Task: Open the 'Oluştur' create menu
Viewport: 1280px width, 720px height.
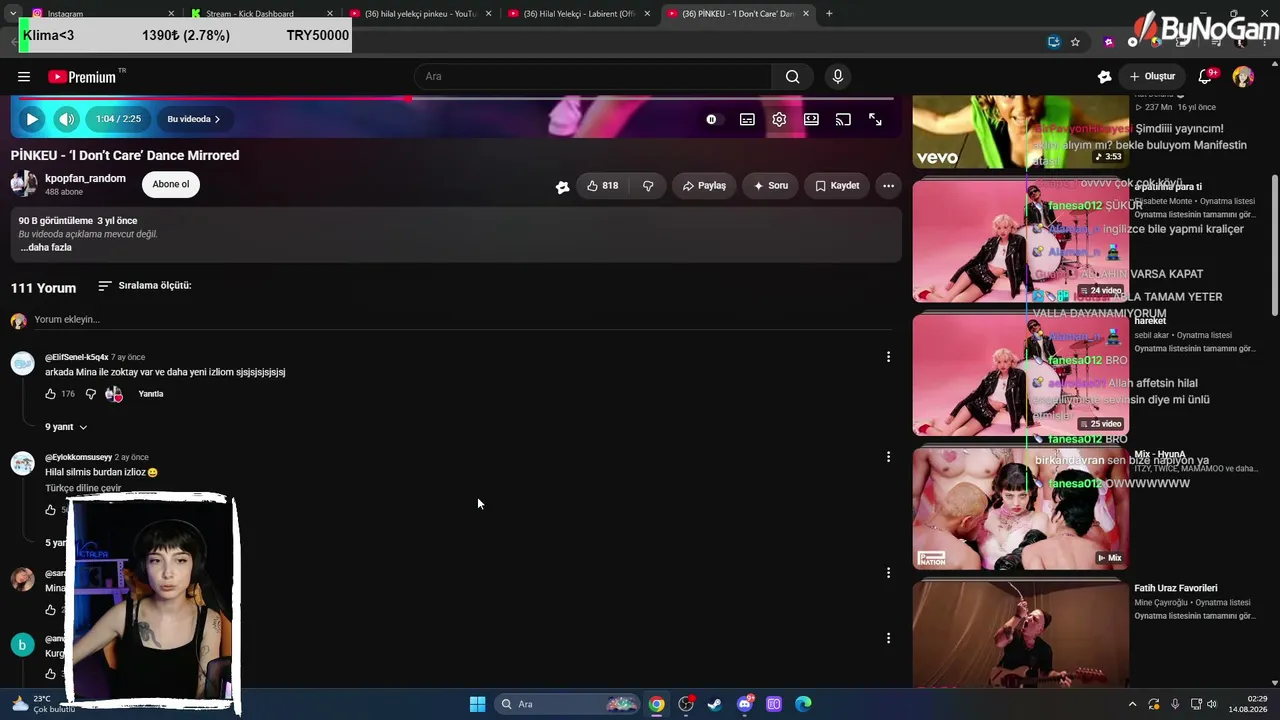Action: 1152,77
